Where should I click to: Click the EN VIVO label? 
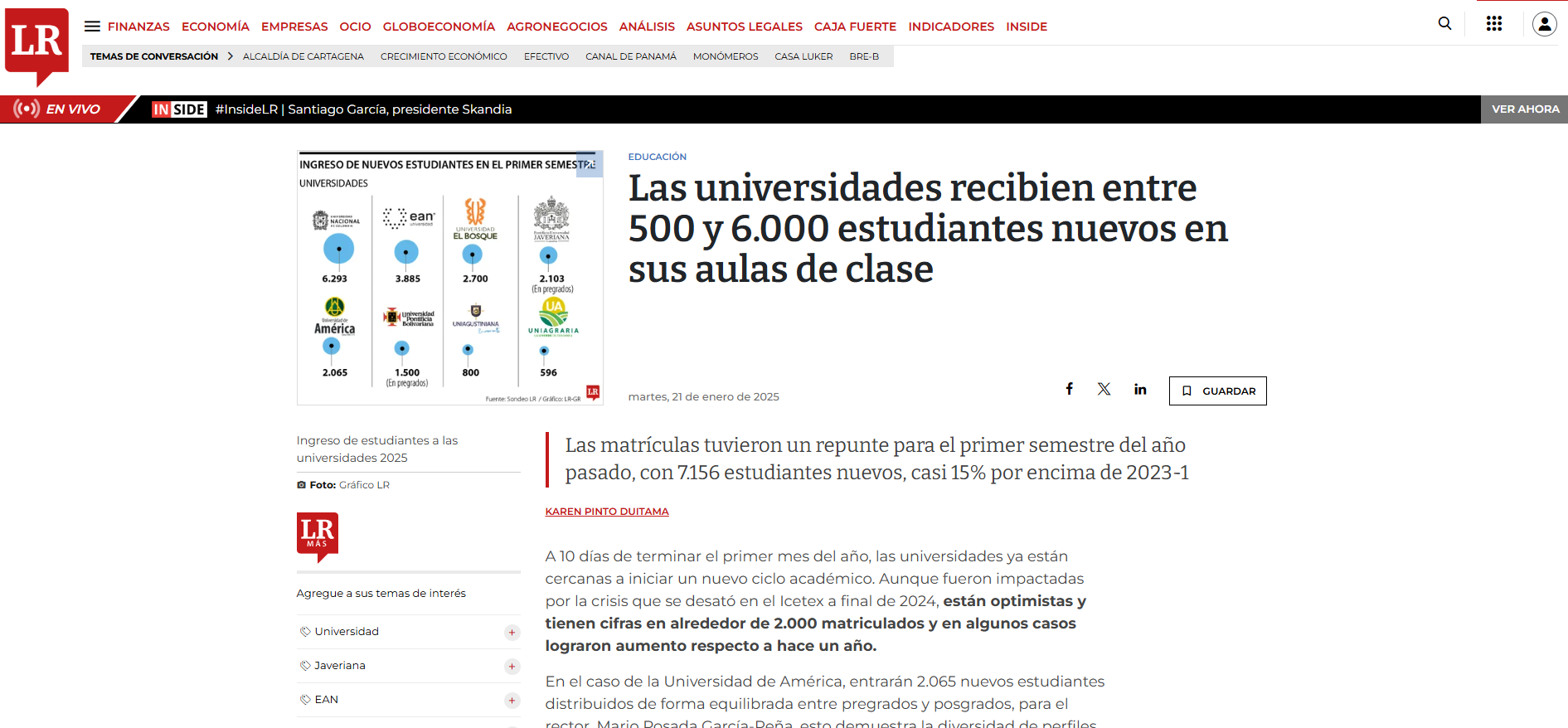pos(73,109)
